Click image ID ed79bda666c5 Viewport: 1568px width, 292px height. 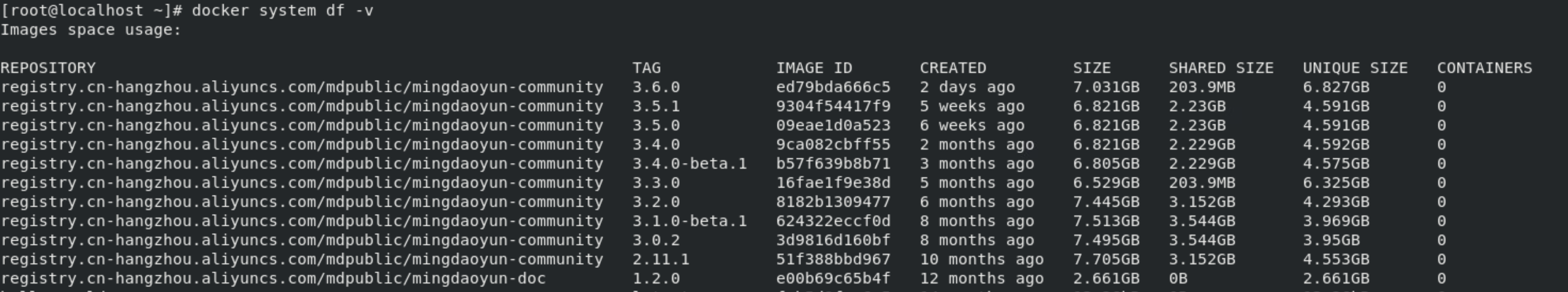tap(833, 87)
